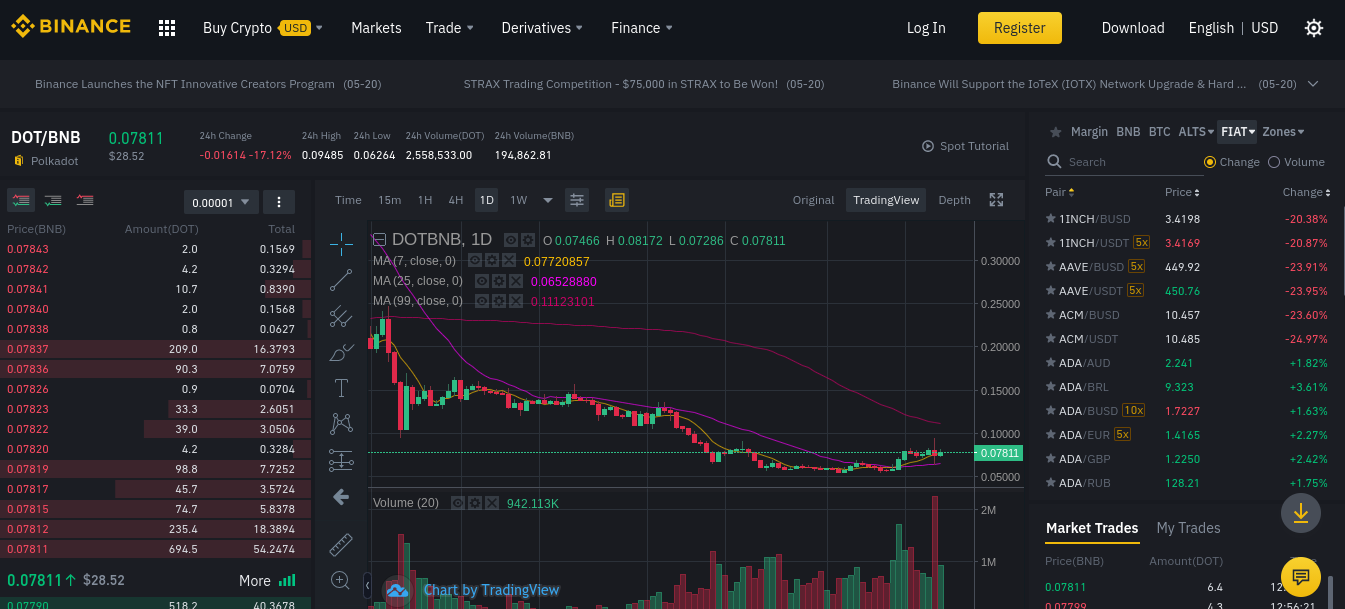Click the Log In link
This screenshot has width=1345, height=609.
926,28
